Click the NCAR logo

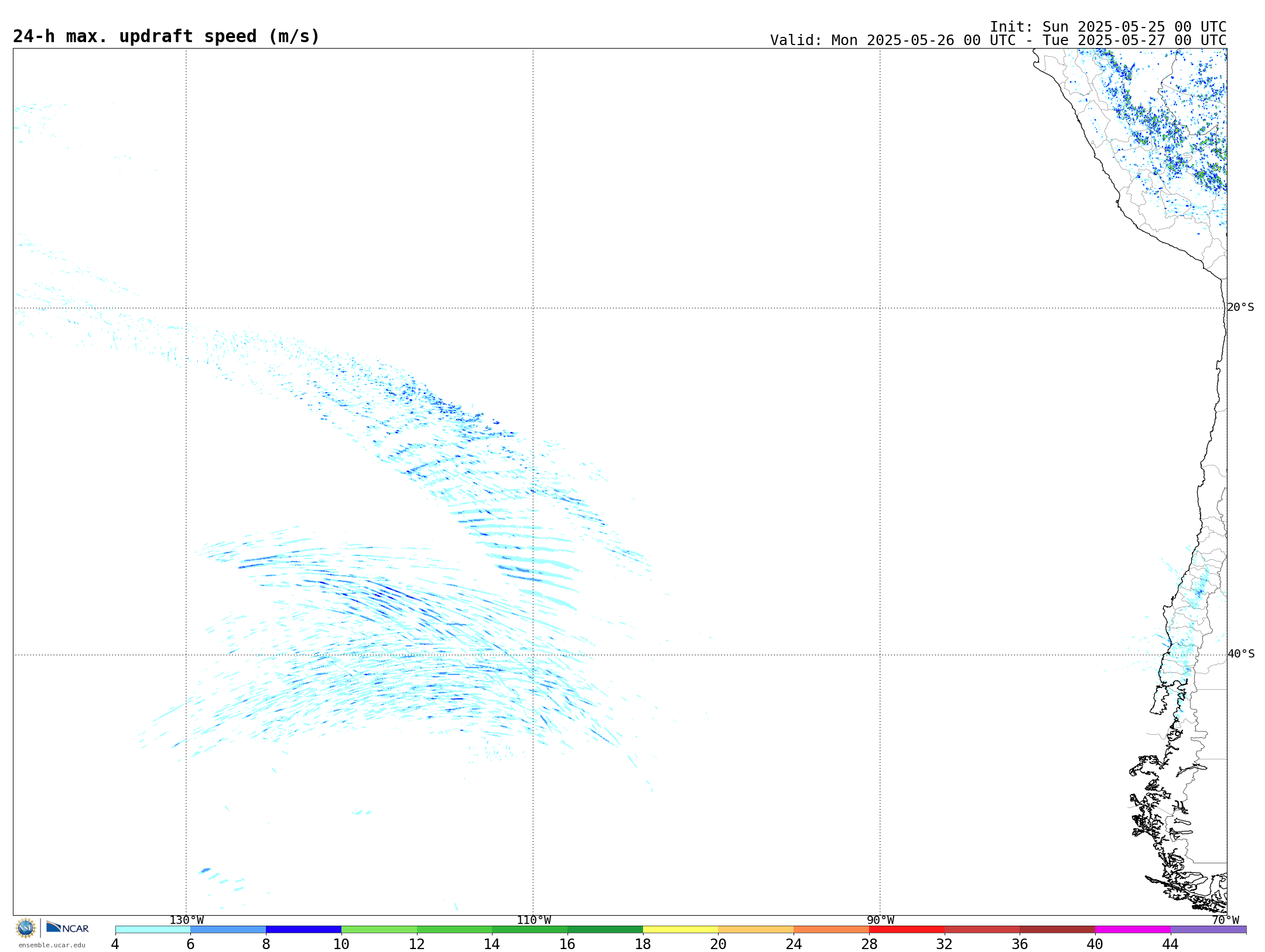[x=67, y=927]
